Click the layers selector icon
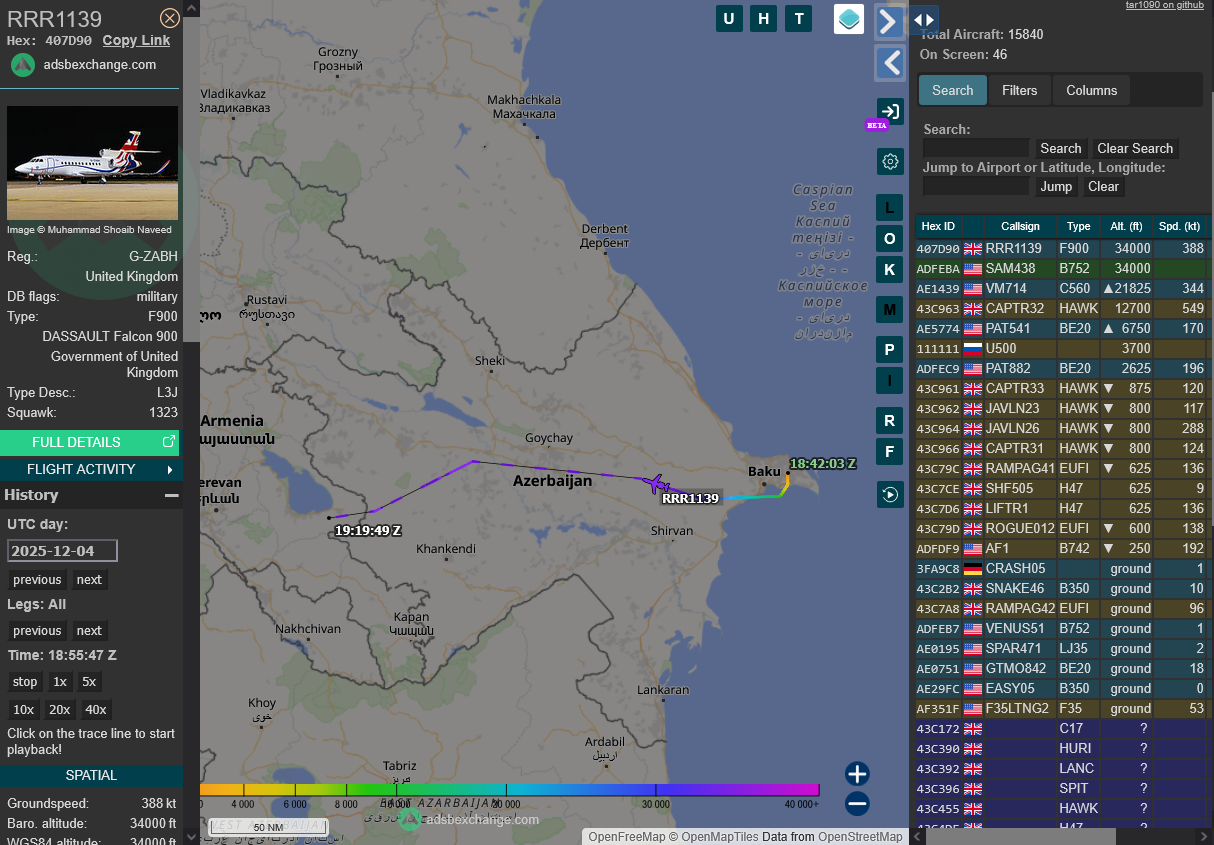The width and height of the screenshot is (1214, 845). point(849,19)
